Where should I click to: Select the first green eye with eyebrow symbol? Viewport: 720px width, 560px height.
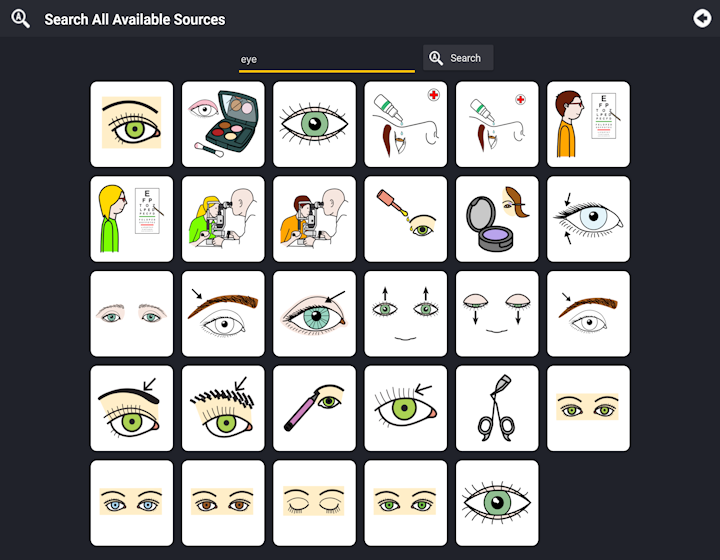click(x=132, y=124)
